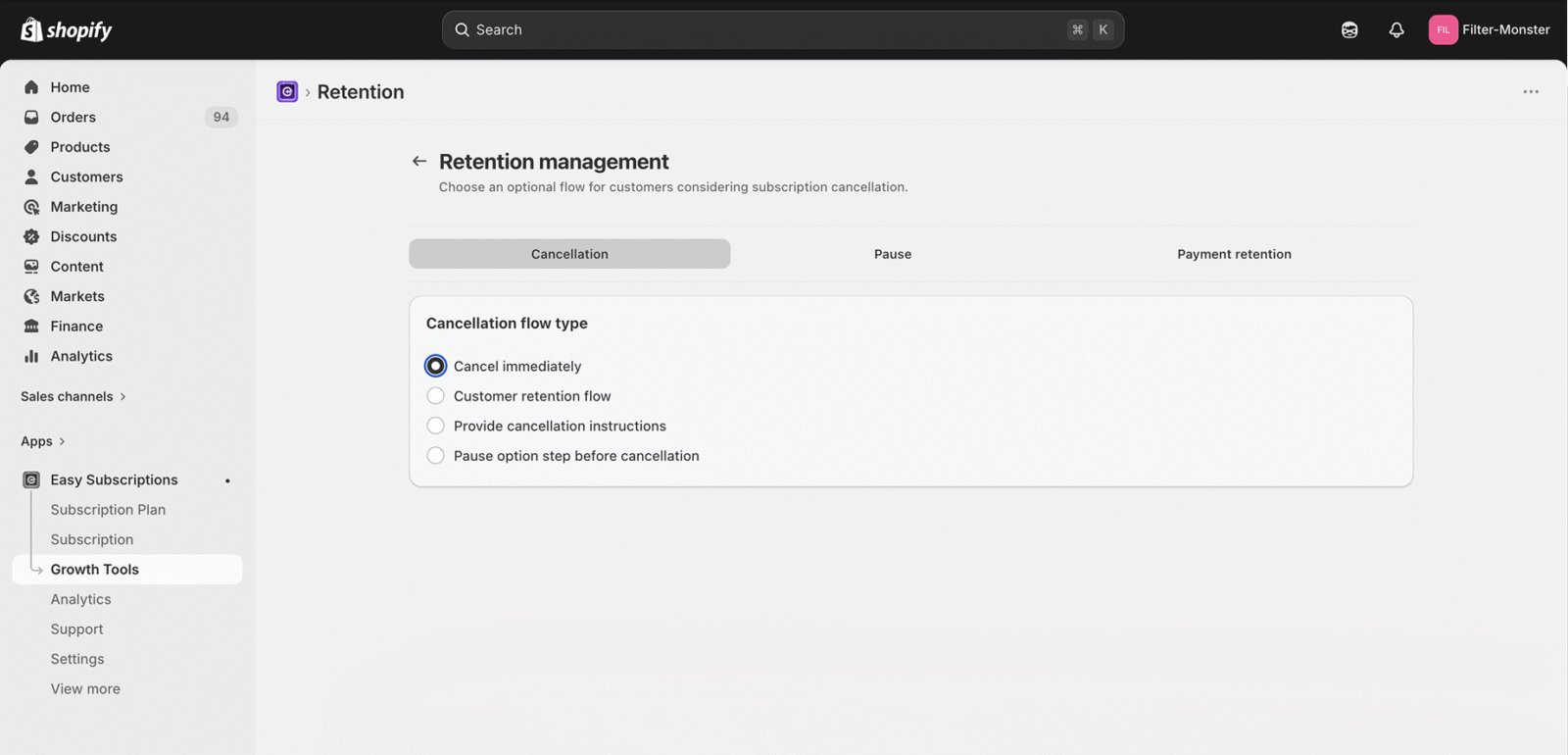Screen dimensions: 1568x755
Task: Open the Sidekick assistant icon
Action: (1349, 29)
